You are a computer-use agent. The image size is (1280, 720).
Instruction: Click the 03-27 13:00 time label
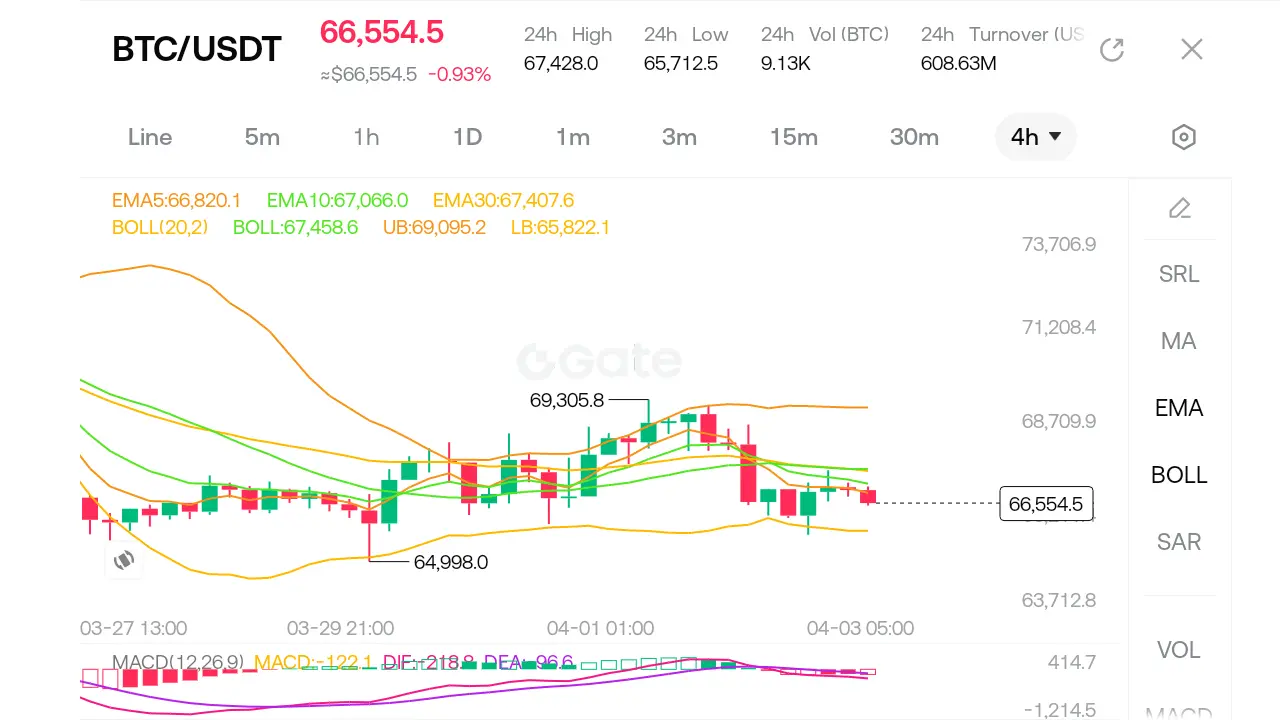133,628
